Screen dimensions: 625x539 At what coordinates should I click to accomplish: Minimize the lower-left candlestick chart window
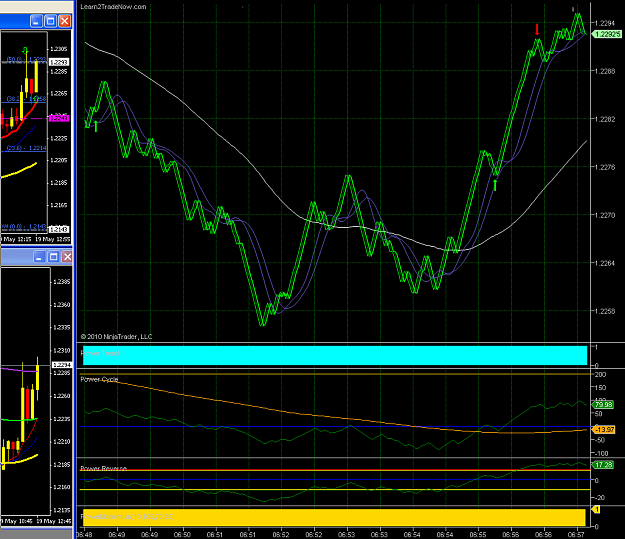[x=39, y=257]
